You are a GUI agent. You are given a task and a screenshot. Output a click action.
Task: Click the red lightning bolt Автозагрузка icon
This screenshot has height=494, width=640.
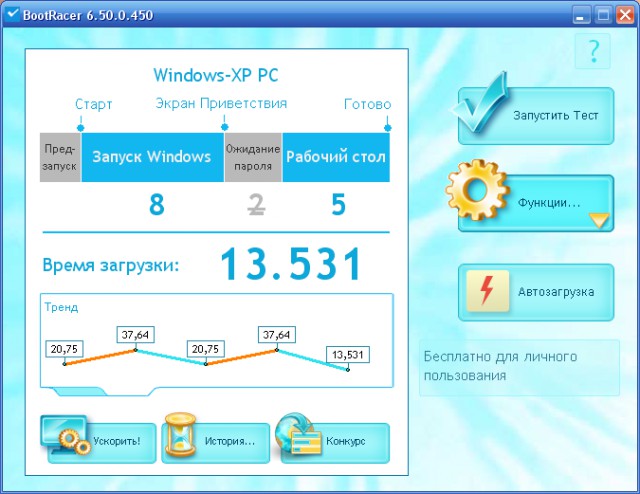click(487, 291)
